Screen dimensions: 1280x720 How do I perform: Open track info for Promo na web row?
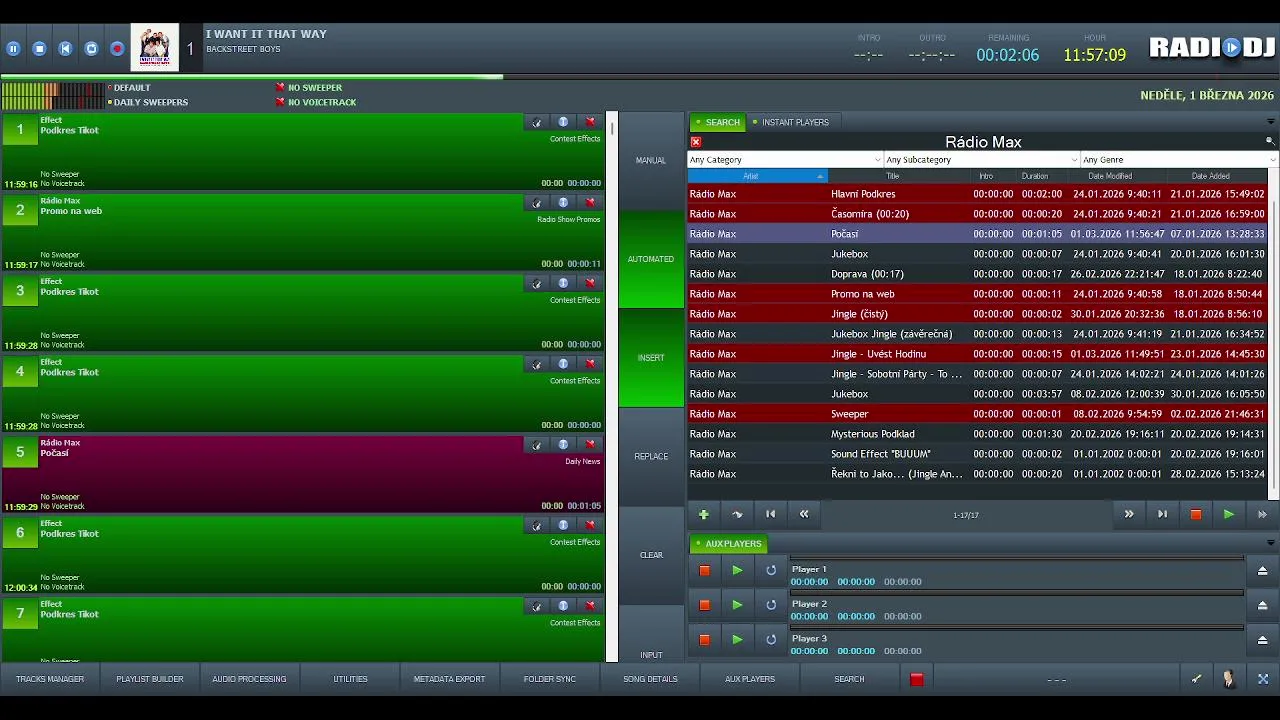[563, 203]
